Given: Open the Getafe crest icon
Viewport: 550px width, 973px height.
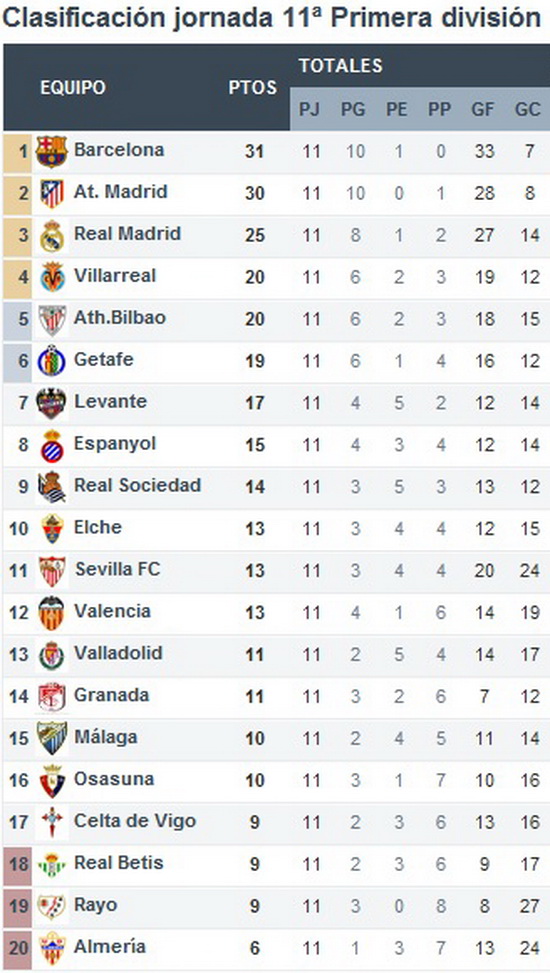Looking at the screenshot, I should (52, 361).
